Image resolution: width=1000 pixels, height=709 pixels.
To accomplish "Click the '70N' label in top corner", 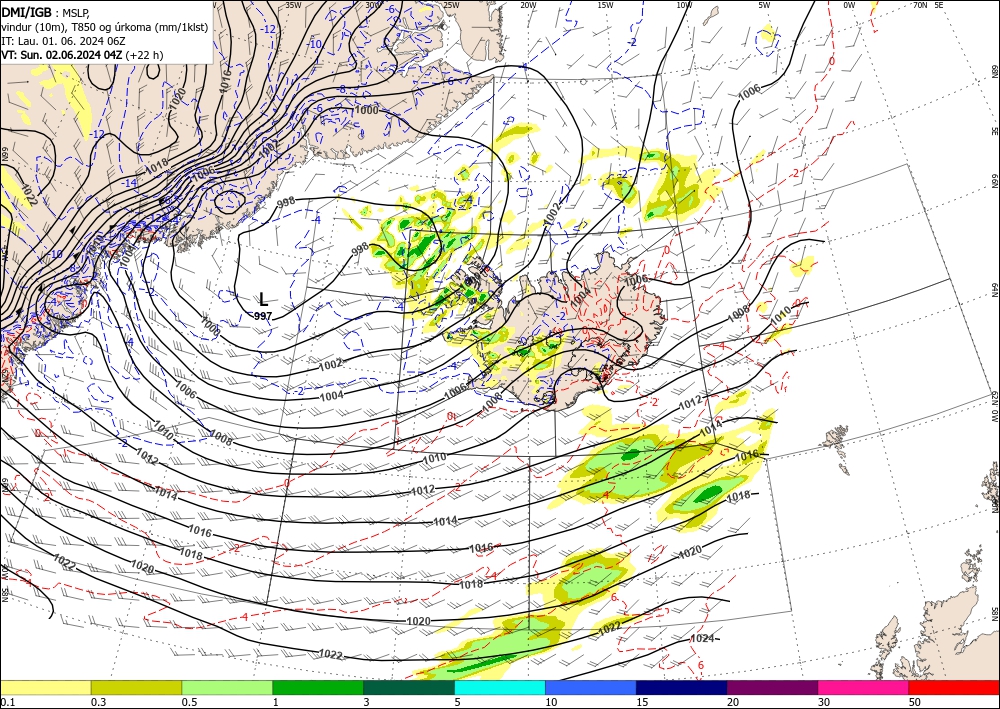I will point(920,4).
